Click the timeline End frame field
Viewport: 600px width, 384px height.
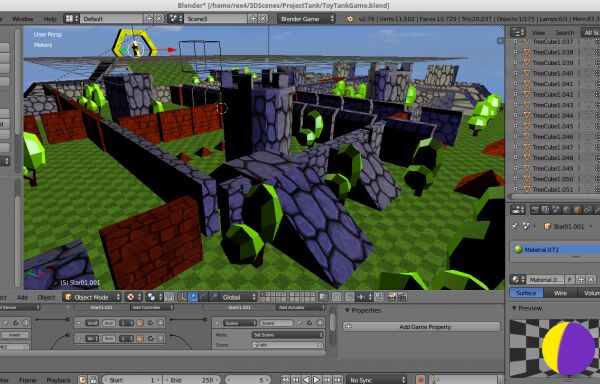click(192, 380)
